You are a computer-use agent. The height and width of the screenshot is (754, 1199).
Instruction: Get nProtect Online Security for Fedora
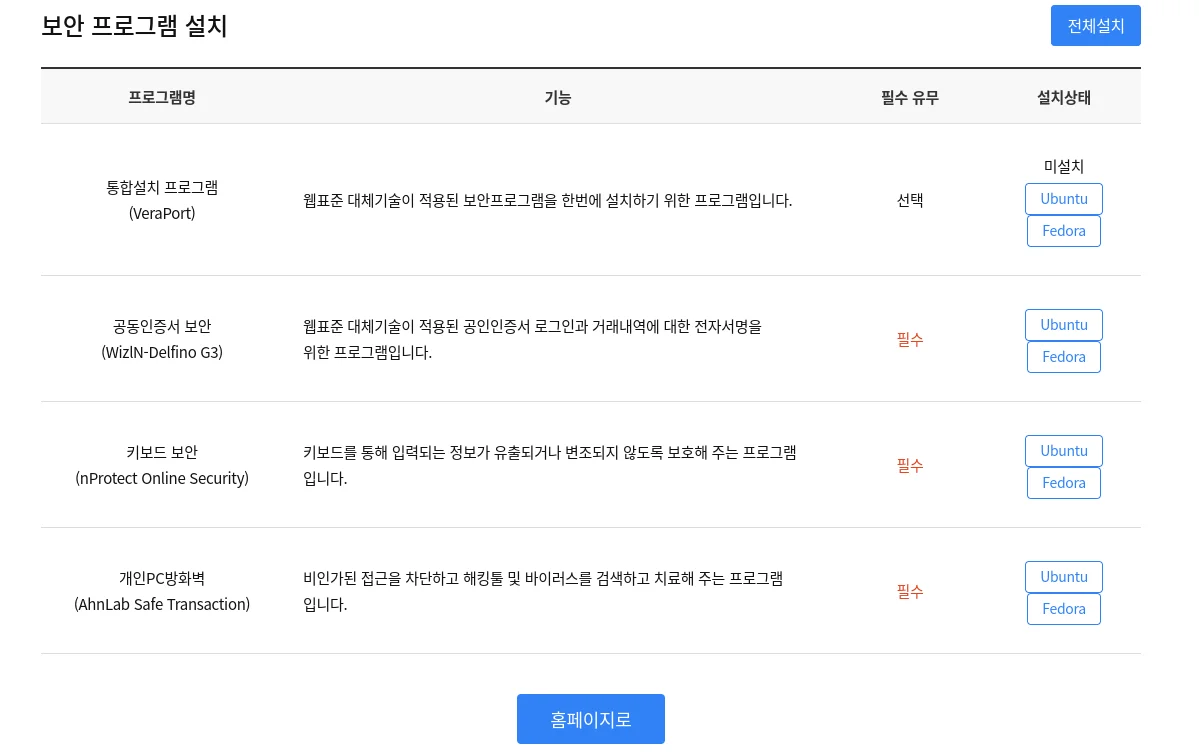tap(1063, 483)
